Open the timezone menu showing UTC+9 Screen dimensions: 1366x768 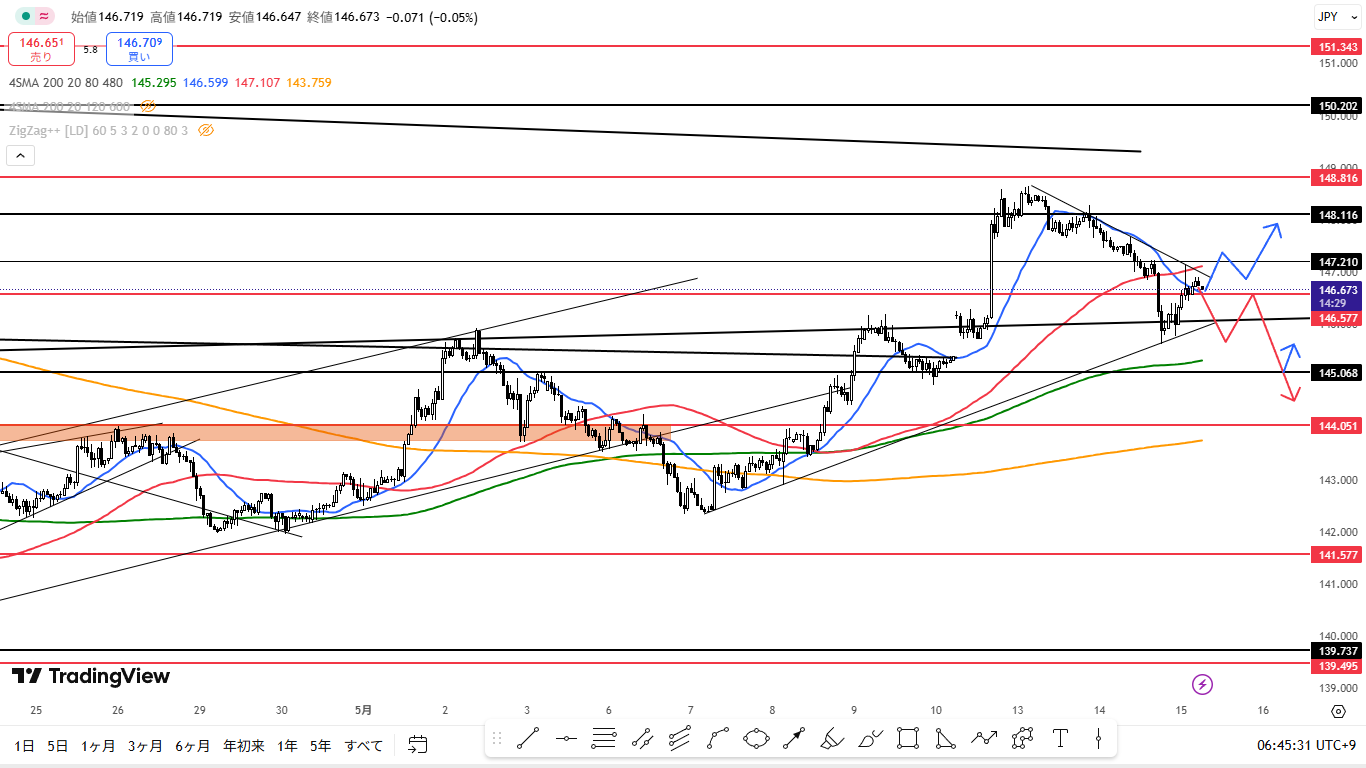[x=1306, y=746]
